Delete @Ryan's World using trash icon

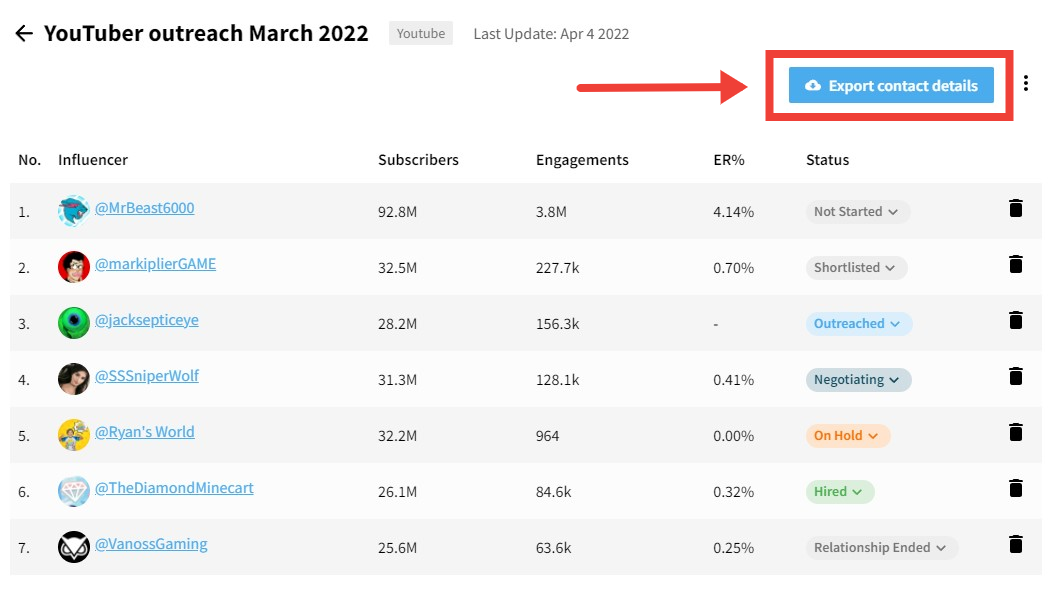tap(1016, 433)
